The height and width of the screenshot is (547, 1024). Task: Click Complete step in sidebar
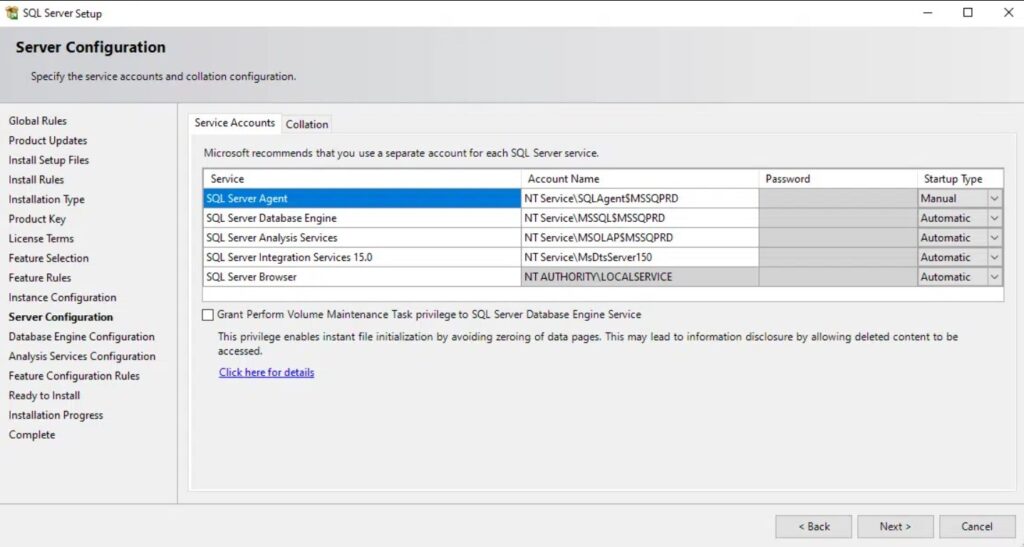point(32,434)
